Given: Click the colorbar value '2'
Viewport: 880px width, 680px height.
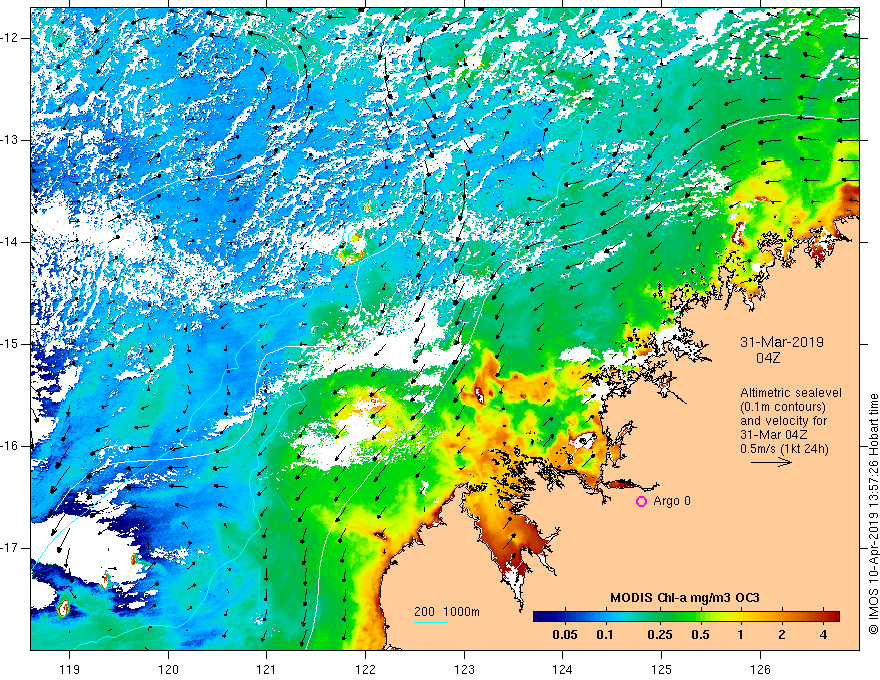Looking at the screenshot, I should tap(782, 635).
